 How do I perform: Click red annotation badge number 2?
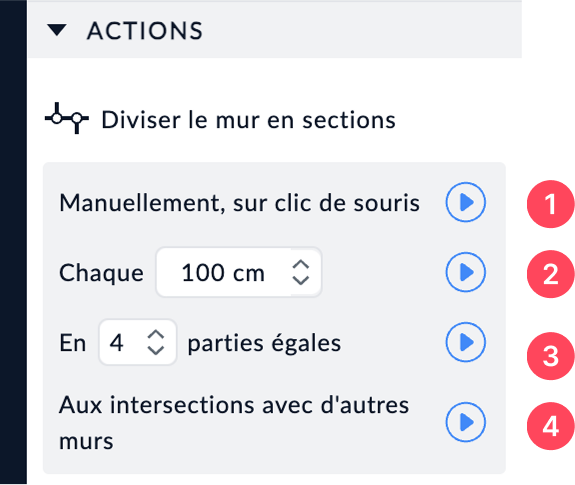[x=550, y=274]
